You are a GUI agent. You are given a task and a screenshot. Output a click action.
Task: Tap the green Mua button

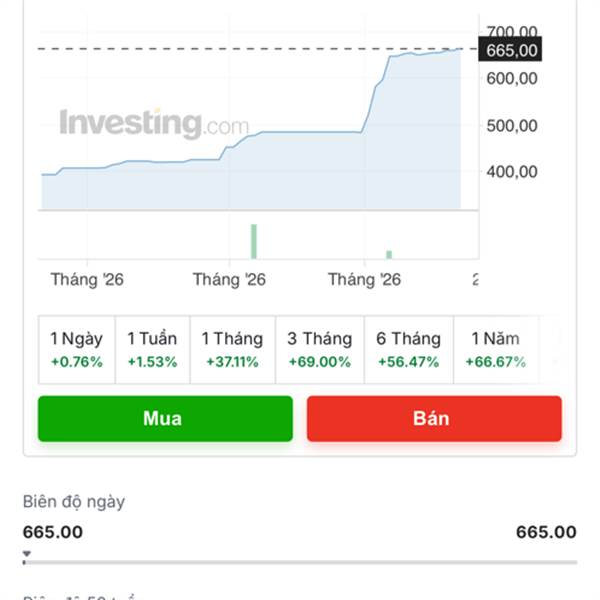point(165,419)
